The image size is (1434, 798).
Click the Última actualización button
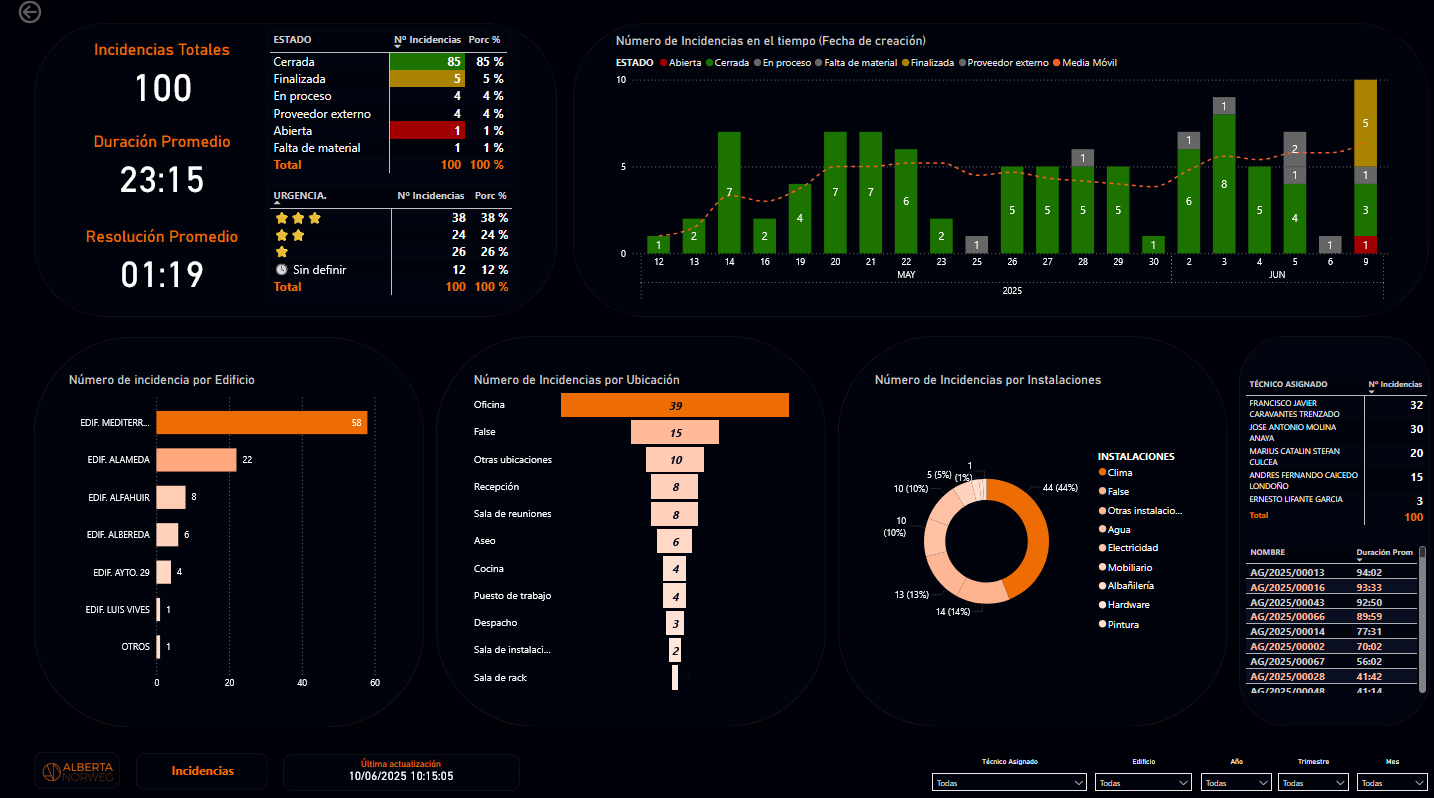tap(400, 771)
